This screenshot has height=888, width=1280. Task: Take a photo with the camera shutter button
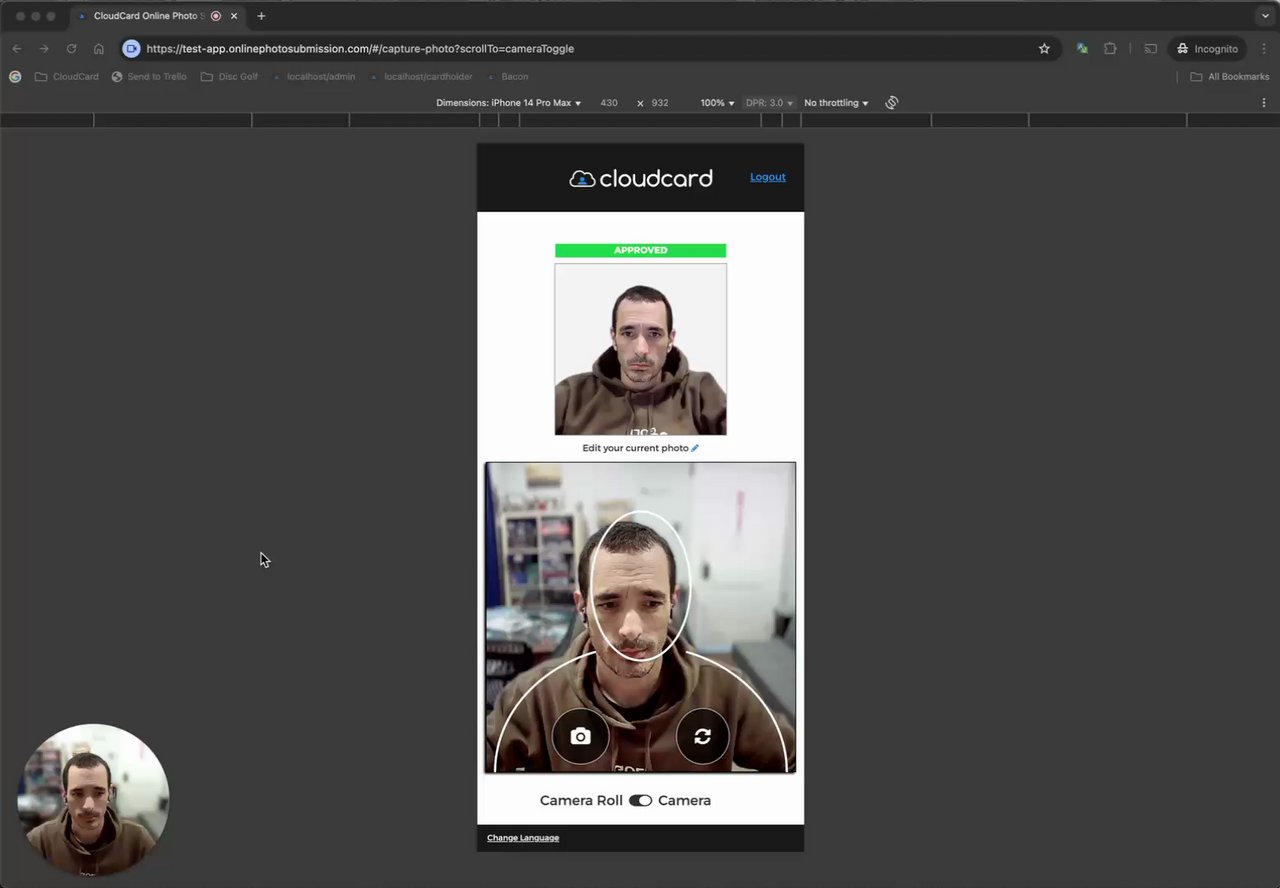click(x=580, y=737)
